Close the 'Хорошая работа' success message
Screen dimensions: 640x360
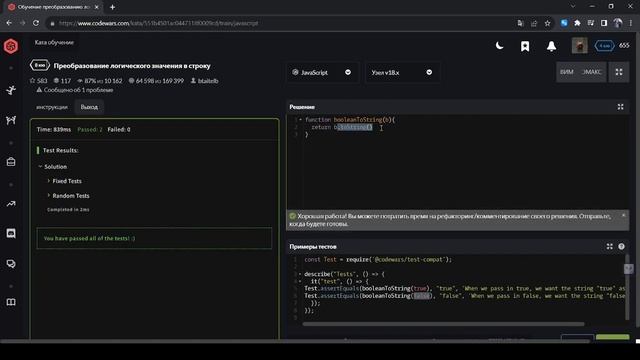(623, 215)
